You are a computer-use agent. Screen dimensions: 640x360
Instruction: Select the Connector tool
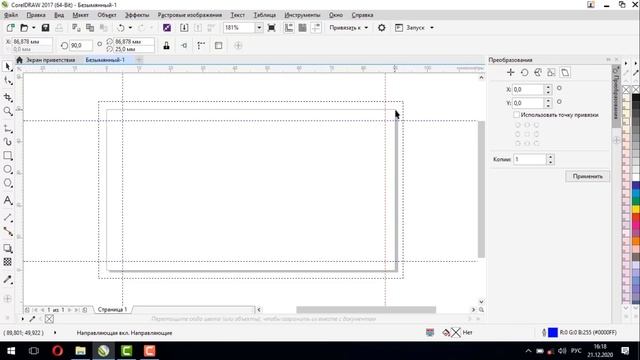8,232
